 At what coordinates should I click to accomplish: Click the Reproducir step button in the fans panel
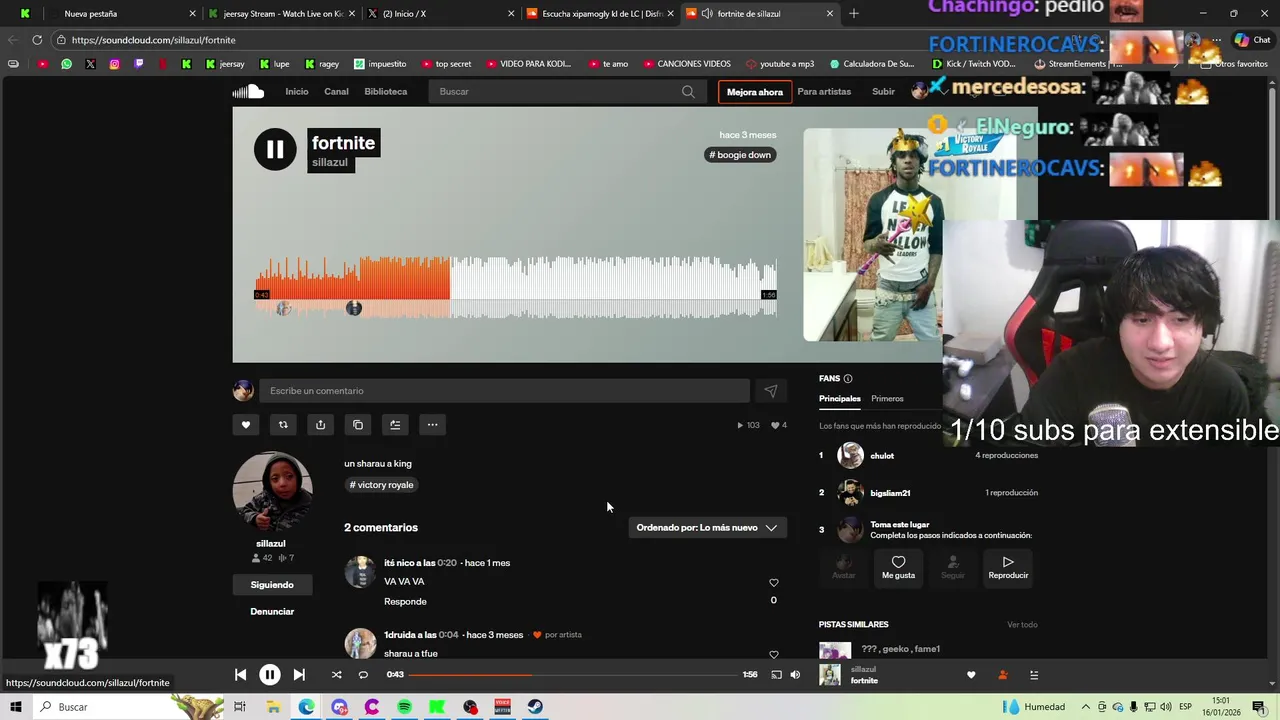click(x=1008, y=567)
